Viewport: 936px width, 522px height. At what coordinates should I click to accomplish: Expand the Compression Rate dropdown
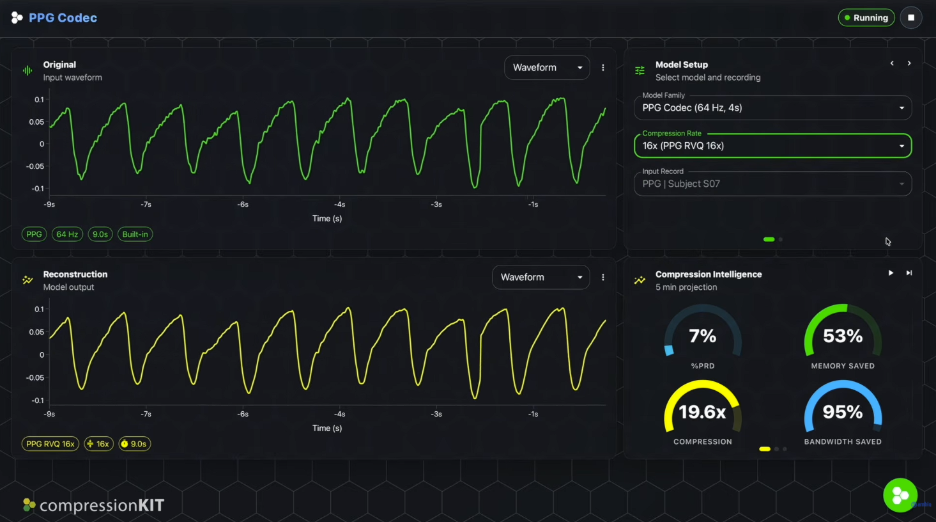pos(772,146)
